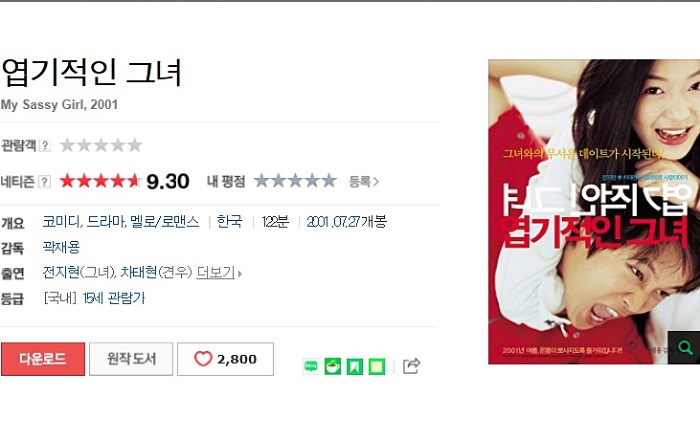
Task: Expand the cast list with 더보기
Action: pyautogui.click(x=219, y=272)
